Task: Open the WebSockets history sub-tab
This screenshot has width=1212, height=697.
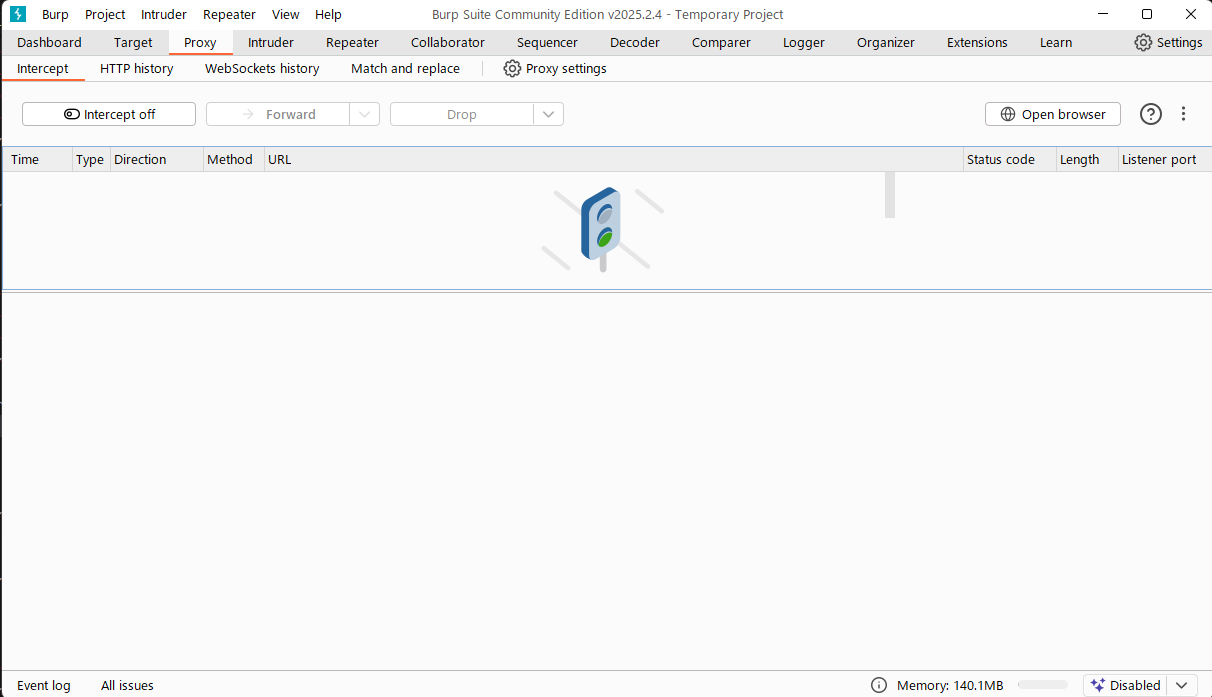Action: coord(262,68)
